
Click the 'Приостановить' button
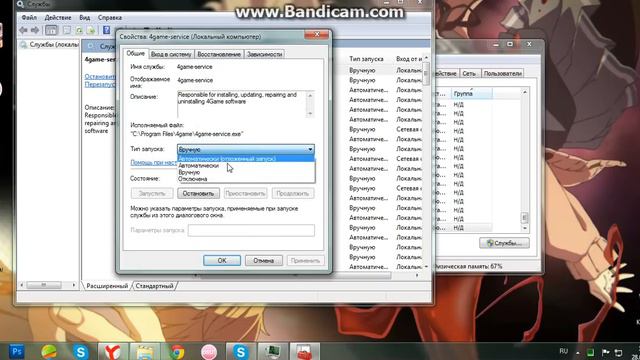pyautogui.click(x=245, y=193)
